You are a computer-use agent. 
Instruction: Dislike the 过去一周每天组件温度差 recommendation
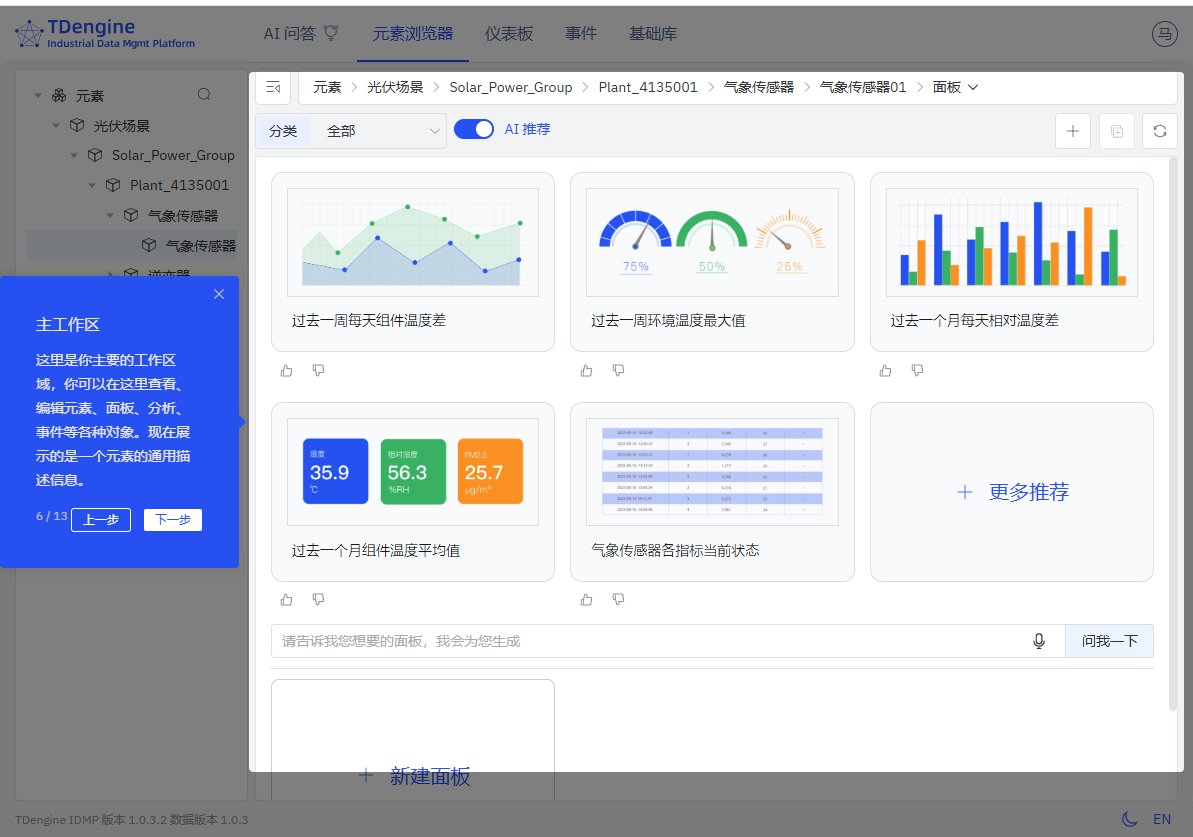click(x=319, y=371)
